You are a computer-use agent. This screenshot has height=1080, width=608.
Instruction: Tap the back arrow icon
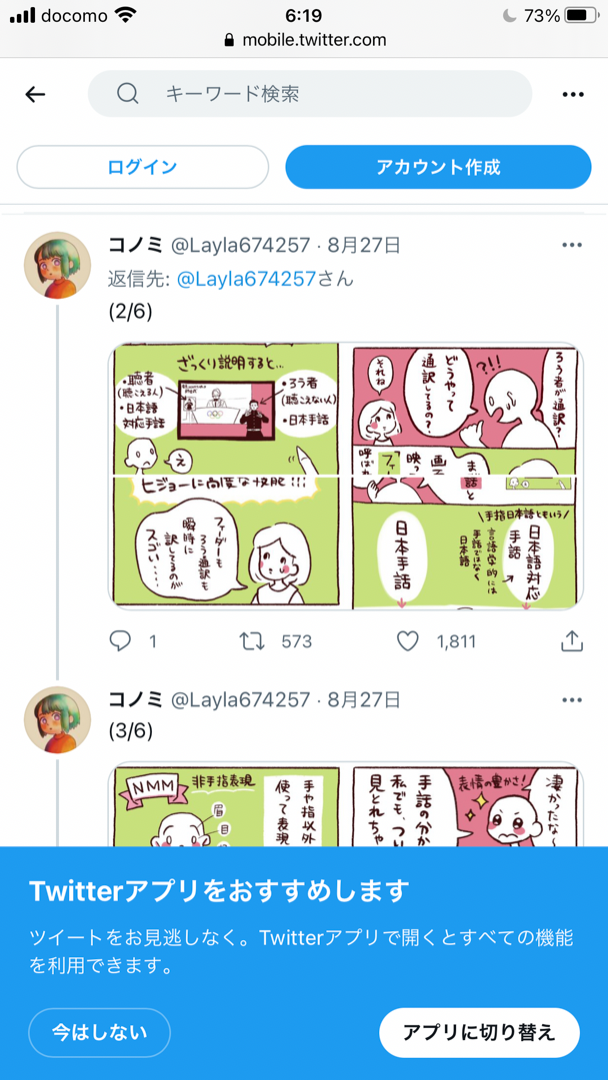click(x=35, y=94)
